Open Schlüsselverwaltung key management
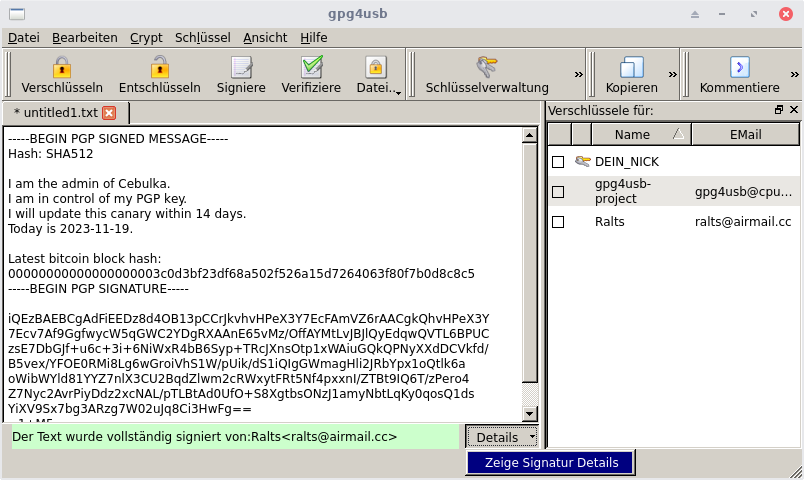Viewport: 804px width, 480px height. tap(487, 75)
